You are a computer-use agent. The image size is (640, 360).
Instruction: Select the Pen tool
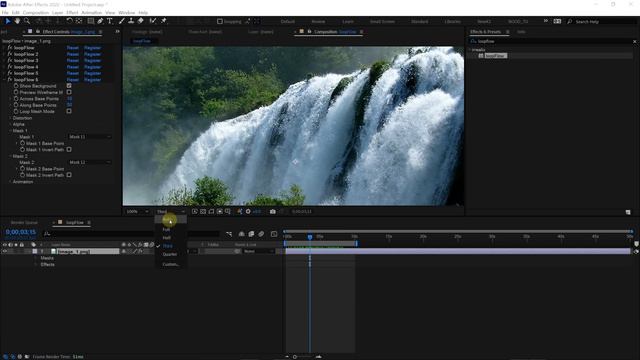(x=100, y=21)
